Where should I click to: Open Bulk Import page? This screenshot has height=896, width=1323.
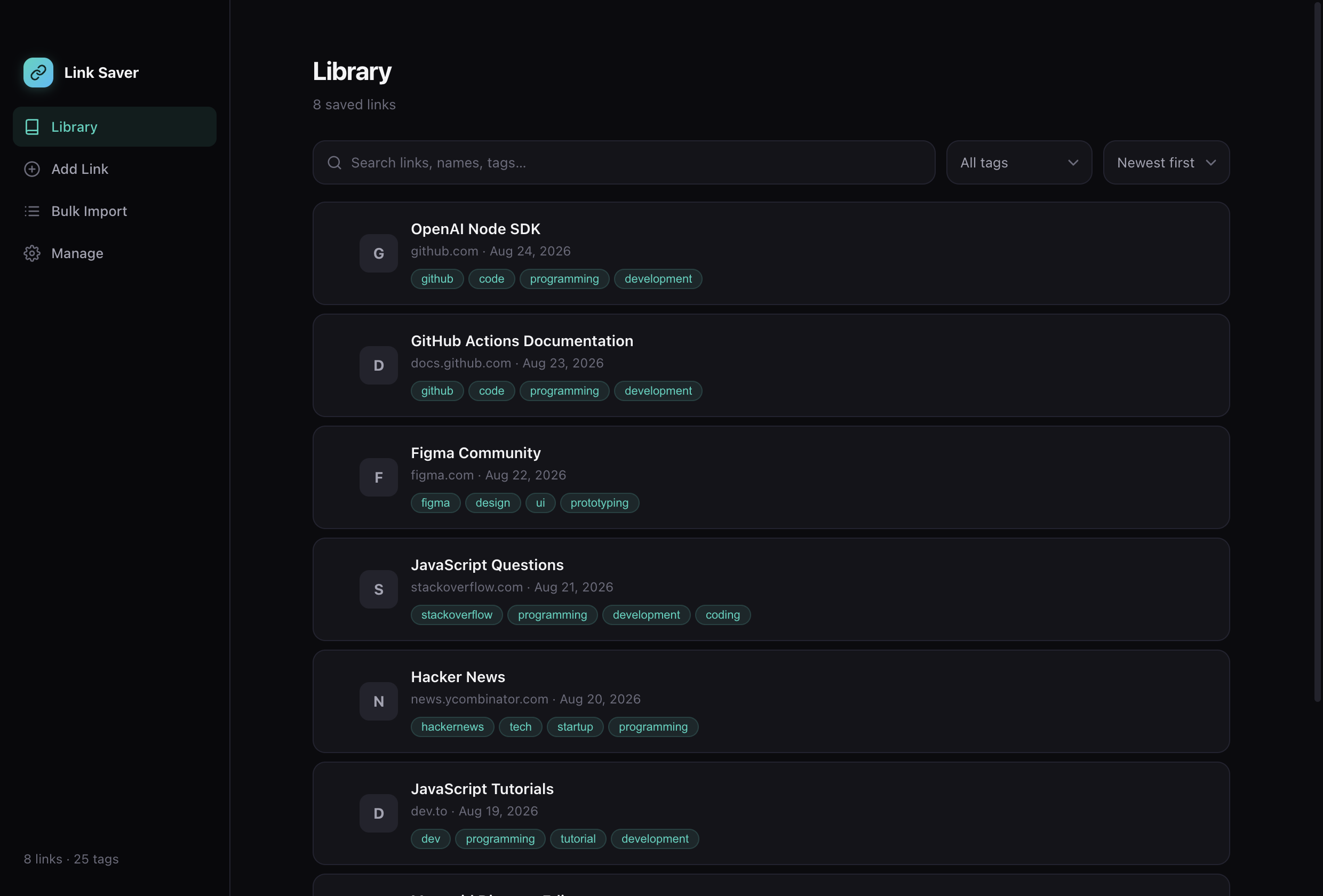point(114,211)
